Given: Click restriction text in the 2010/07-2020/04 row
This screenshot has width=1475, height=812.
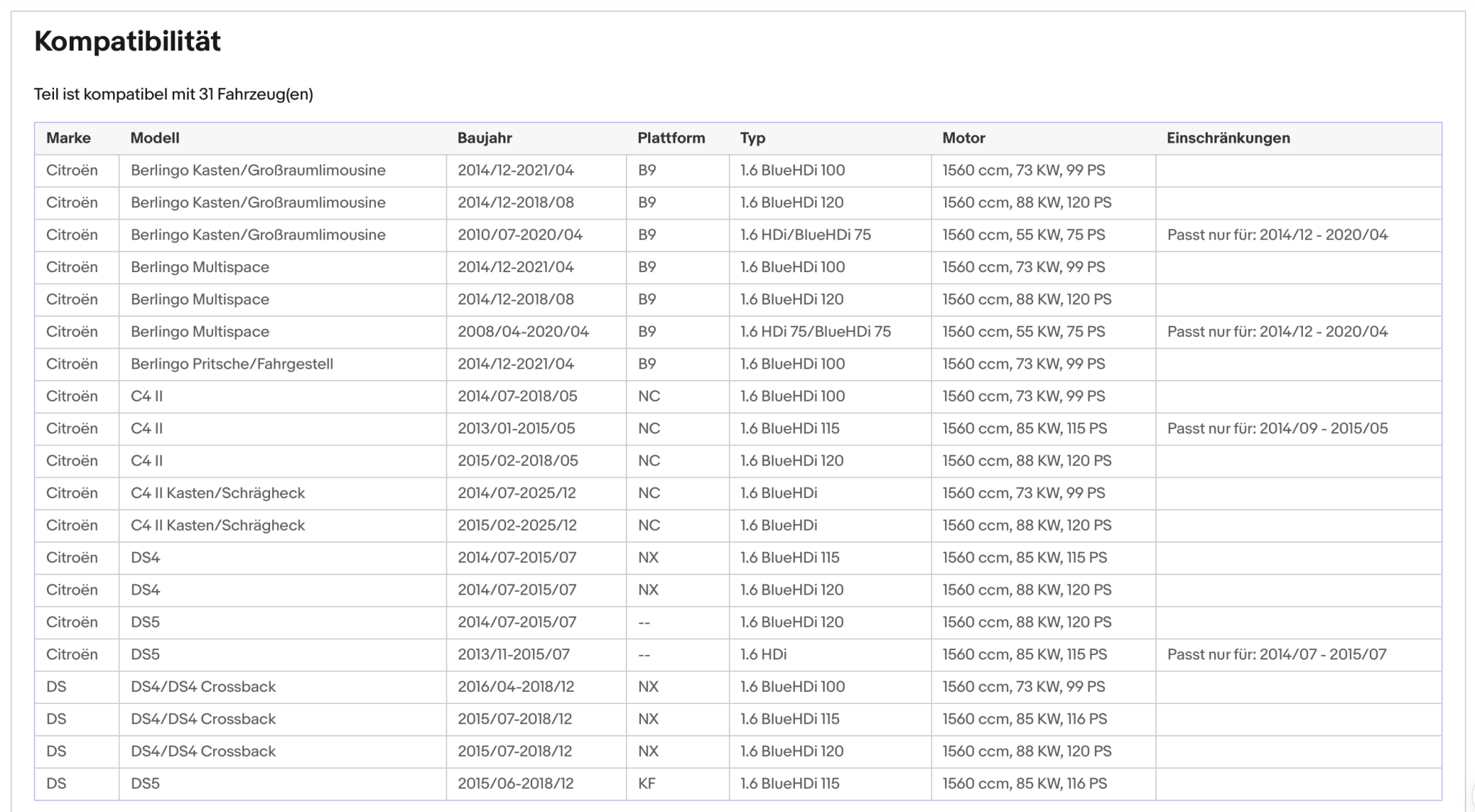Looking at the screenshot, I should coord(1277,235).
